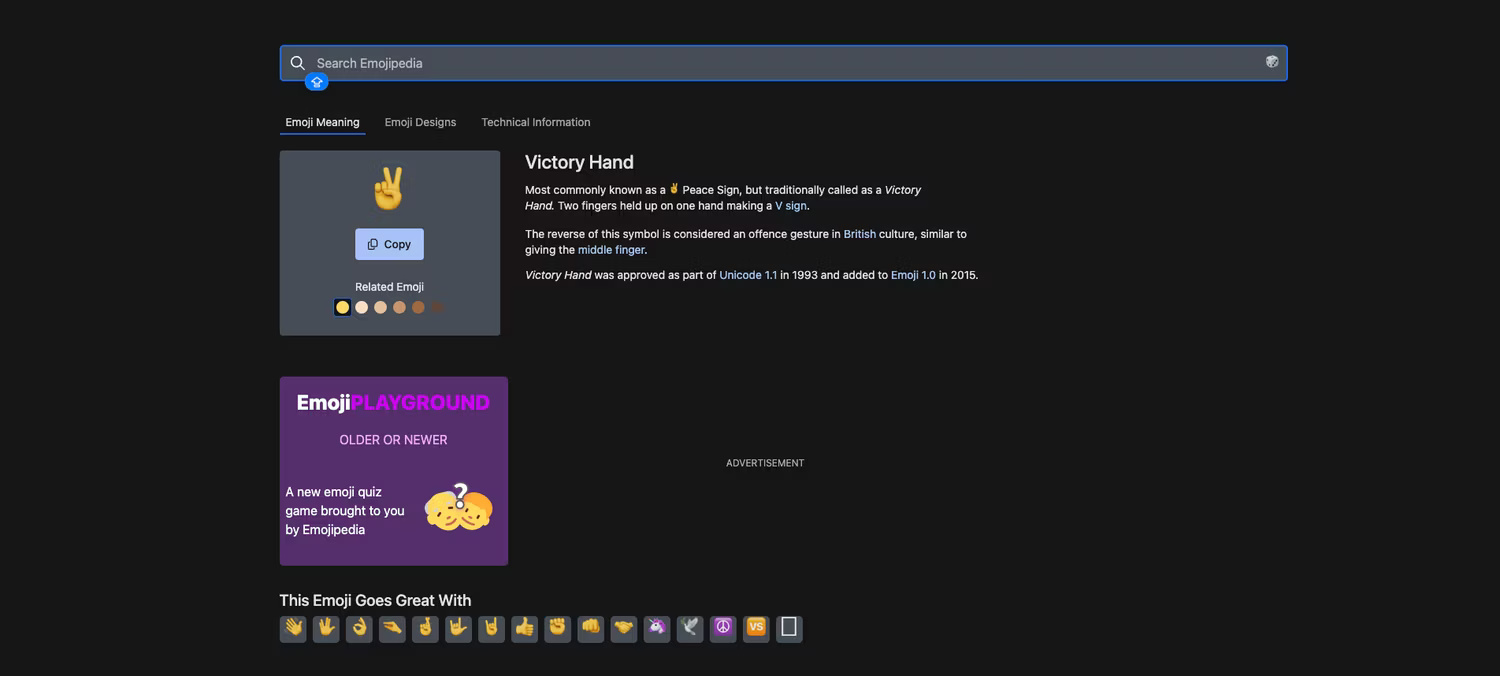Select the waving hand emoji suggestion
This screenshot has height=676, width=1500.
[x=292, y=627]
